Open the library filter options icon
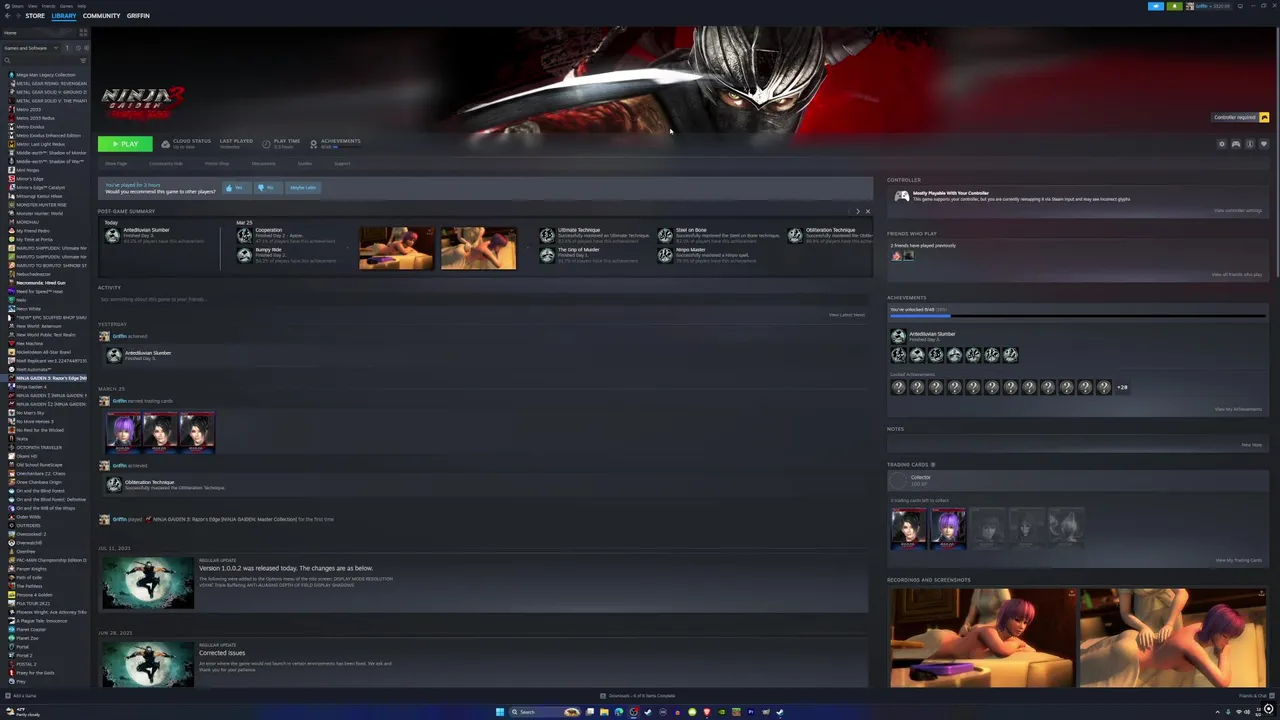Viewport: 1280px width, 720px height. [83, 60]
